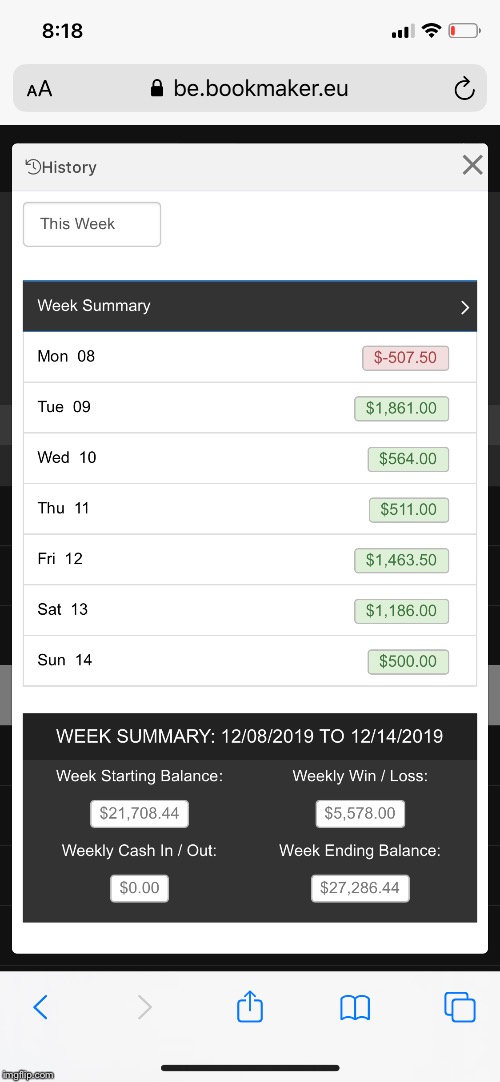Tap the Safari reload page icon
Image resolution: width=500 pixels, height=1082 pixels.
click(464, 88)
